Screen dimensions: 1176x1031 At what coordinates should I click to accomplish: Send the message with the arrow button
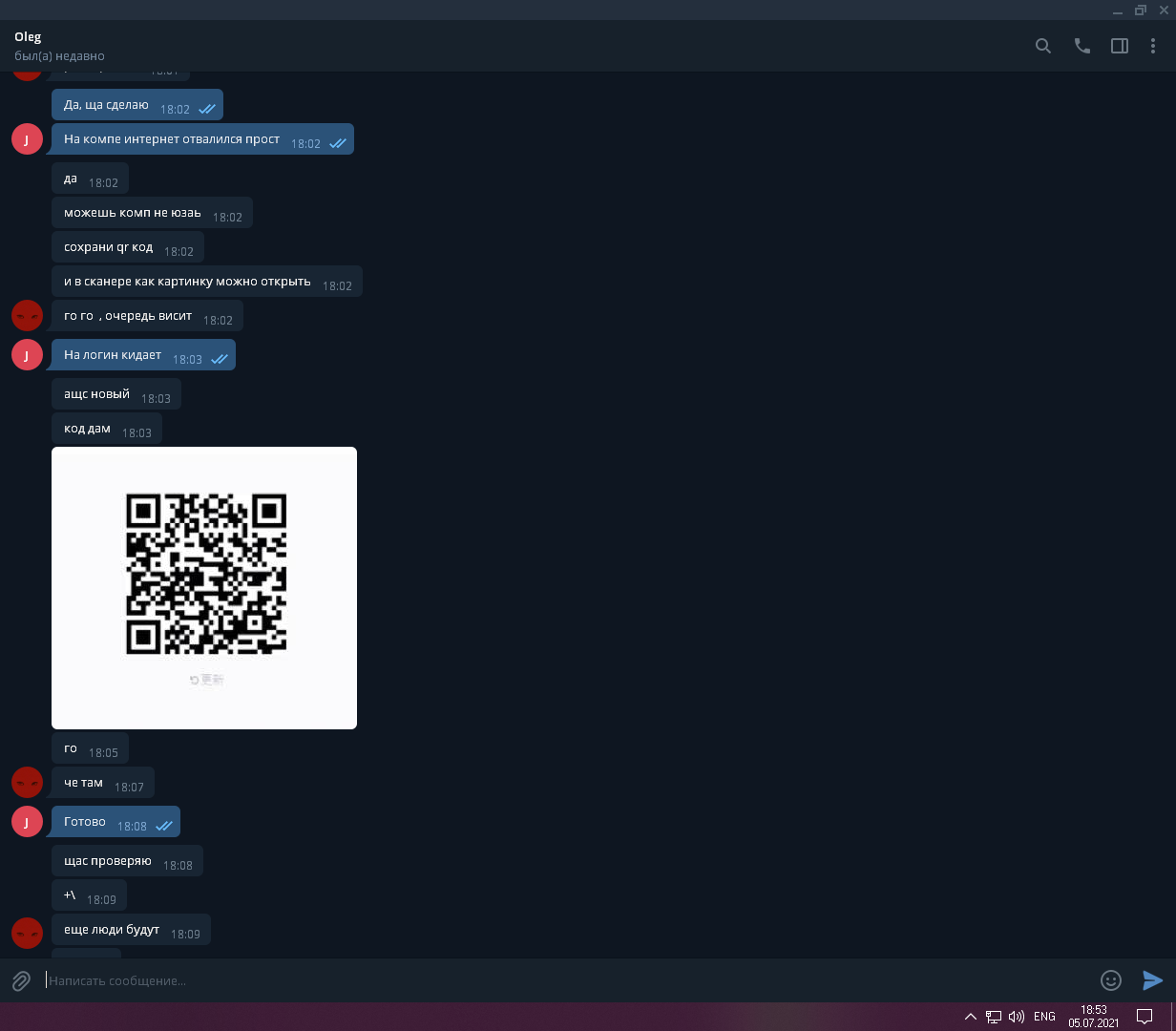click(x=1152, y=980)
